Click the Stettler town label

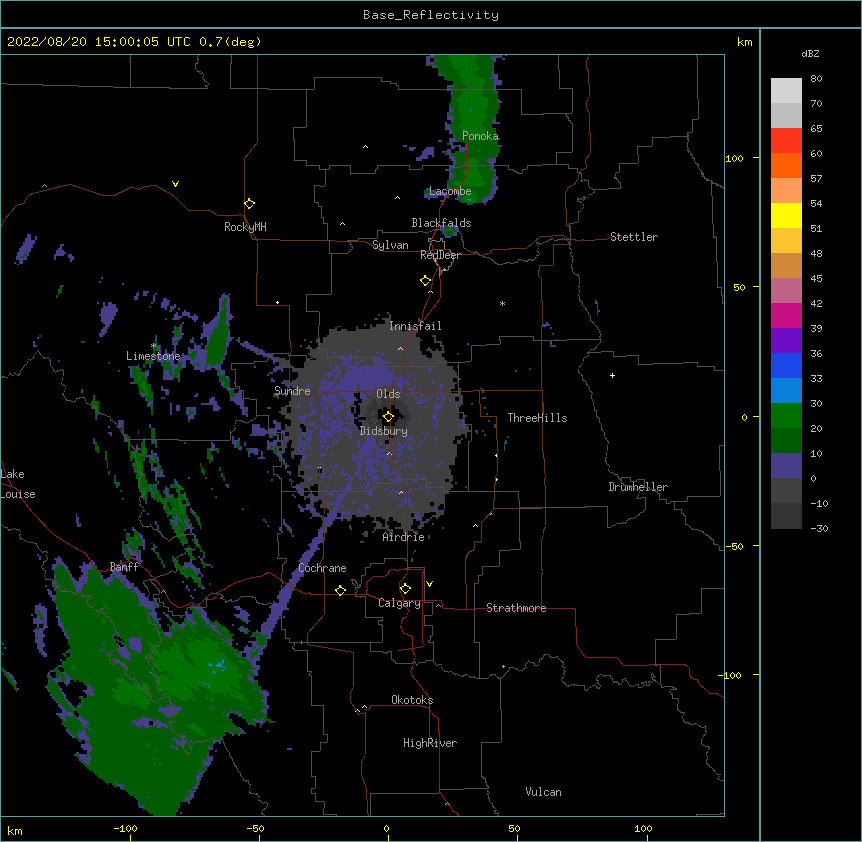coord(634,237)
